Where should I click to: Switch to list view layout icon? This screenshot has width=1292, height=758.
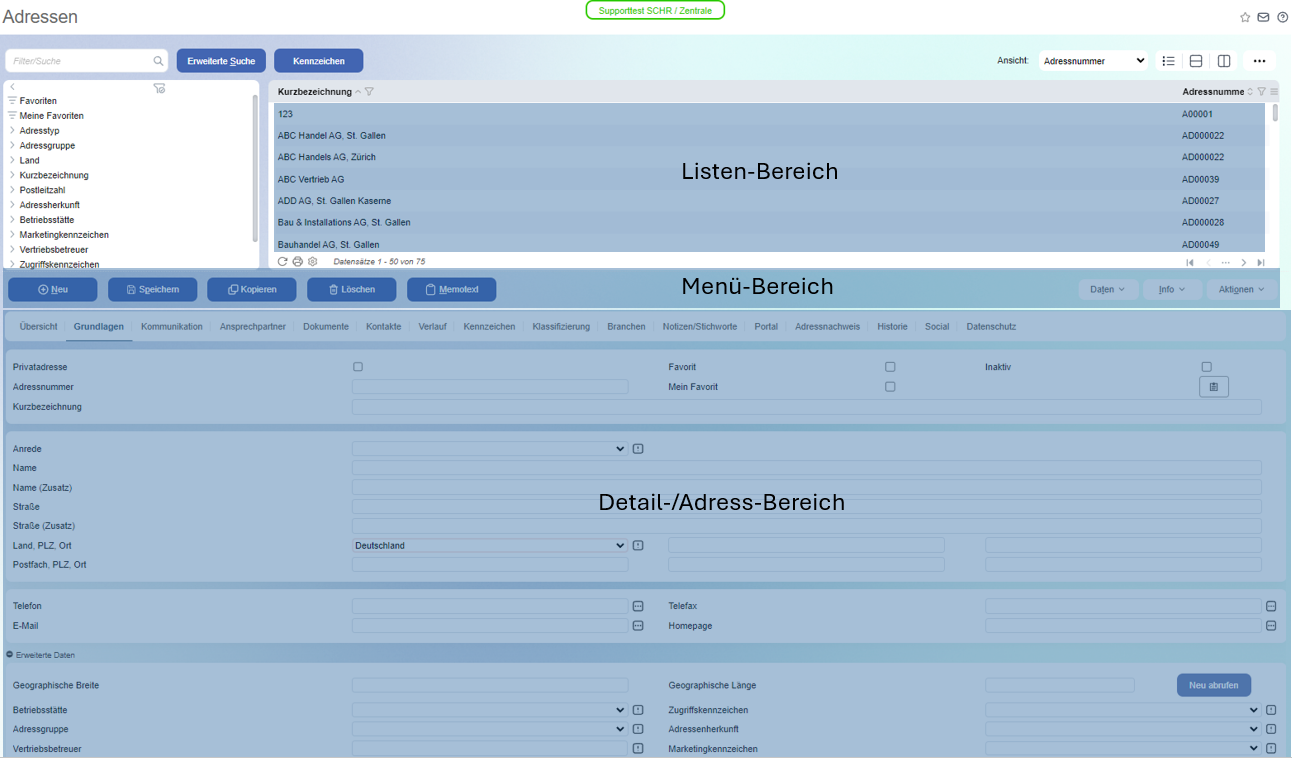[x=1168, y=61]
